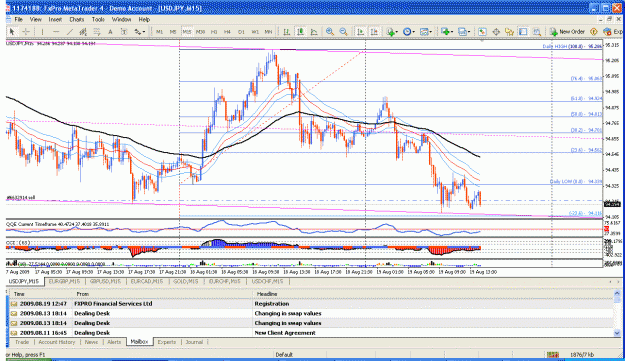The image size is (625, 361).
Task: Choose the text label tool
Action: pyautogui.click(x=124, y=31)
